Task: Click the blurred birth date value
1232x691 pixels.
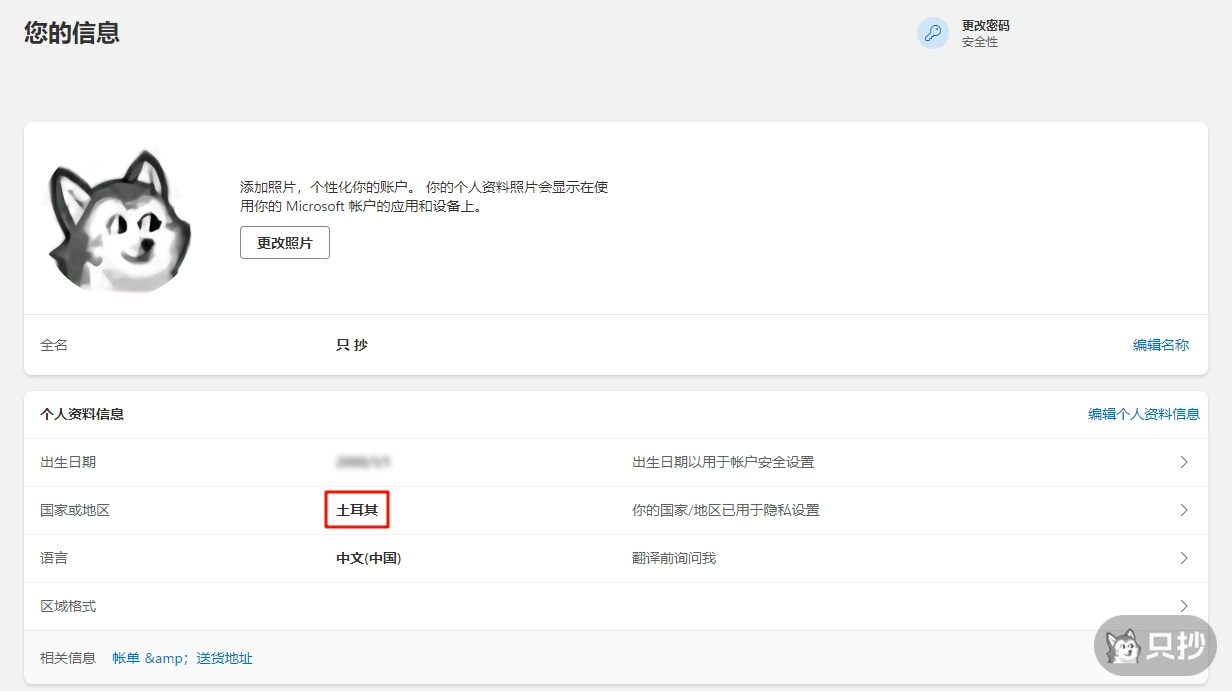Action: click(363, 462)
